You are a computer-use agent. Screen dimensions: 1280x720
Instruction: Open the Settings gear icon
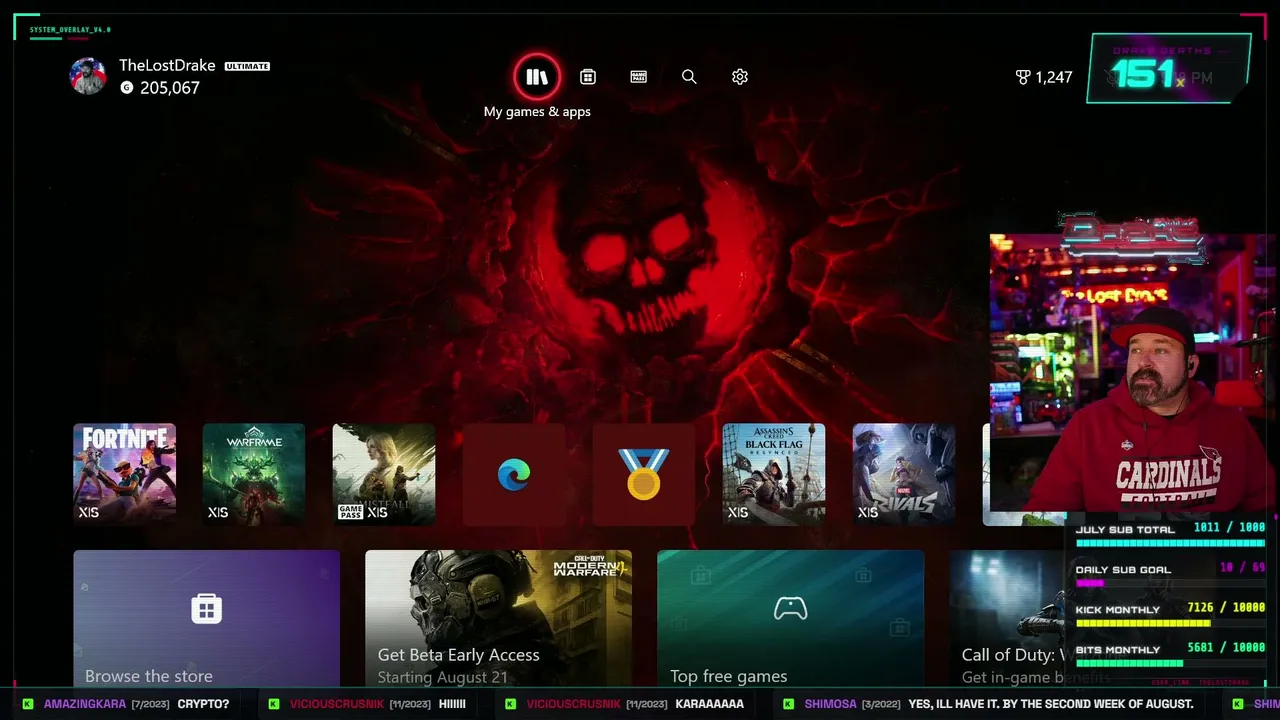(740, 77)
